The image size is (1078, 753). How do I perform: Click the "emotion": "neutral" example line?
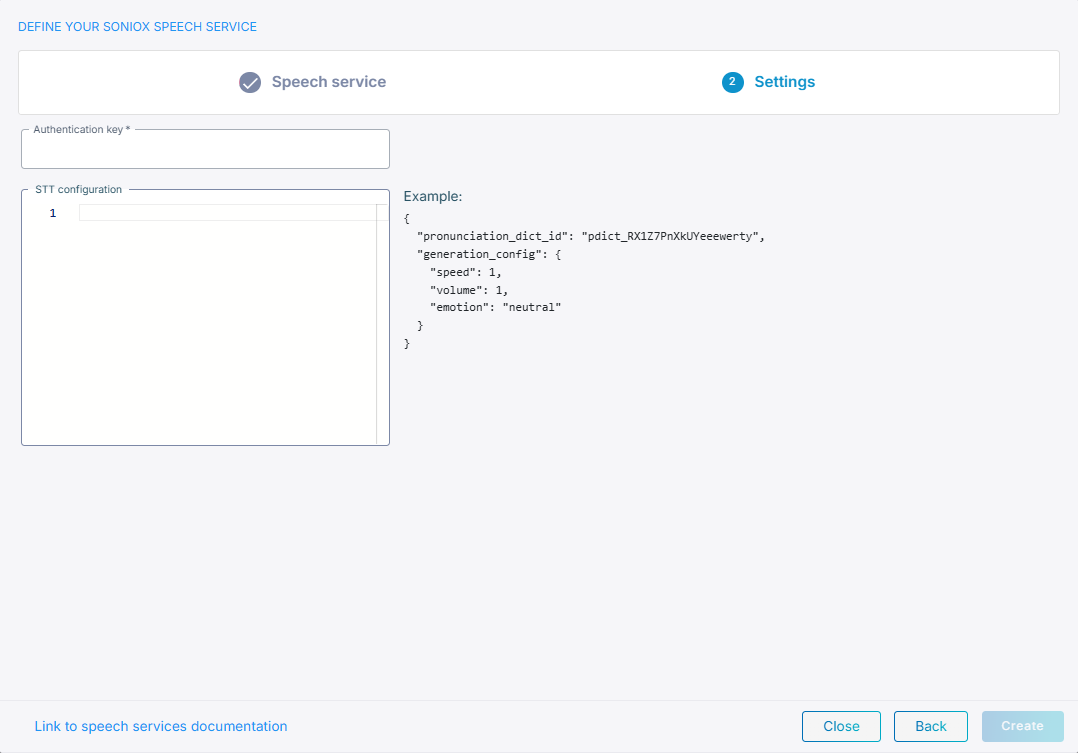point(495,308)
